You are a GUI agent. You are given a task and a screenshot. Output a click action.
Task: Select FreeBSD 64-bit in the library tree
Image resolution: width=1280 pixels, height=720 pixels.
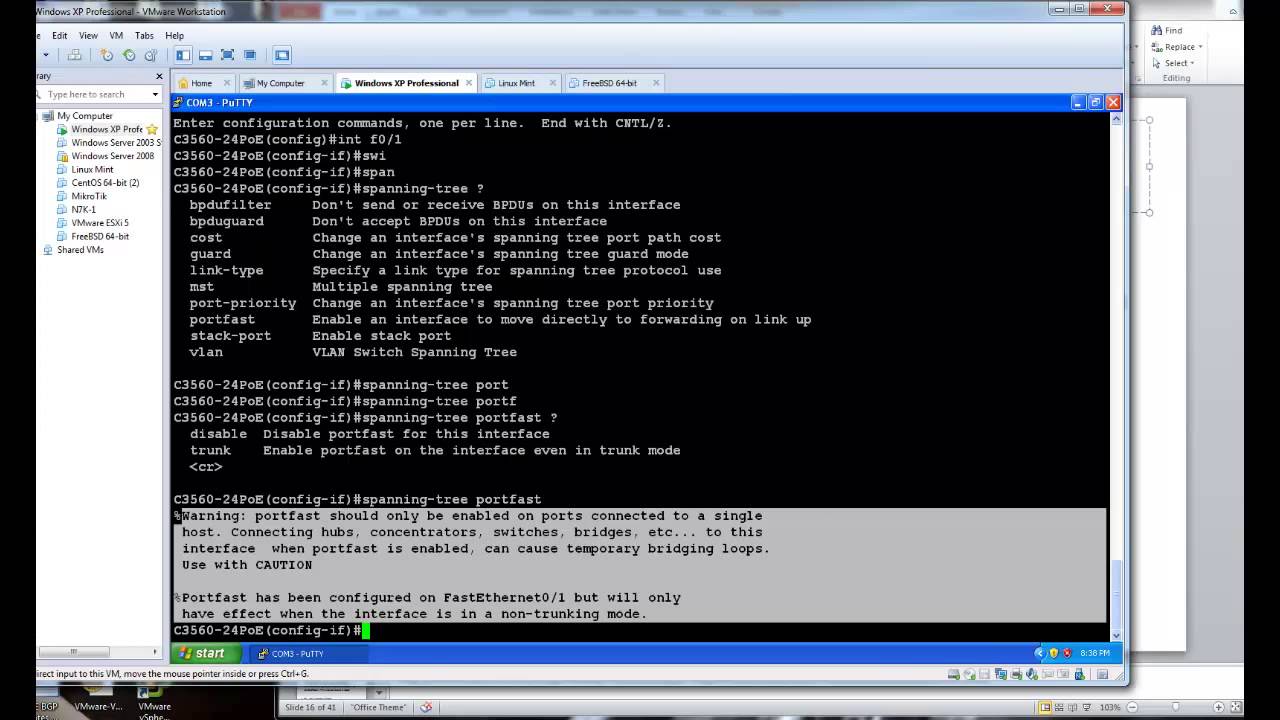(x=93, y=236)
